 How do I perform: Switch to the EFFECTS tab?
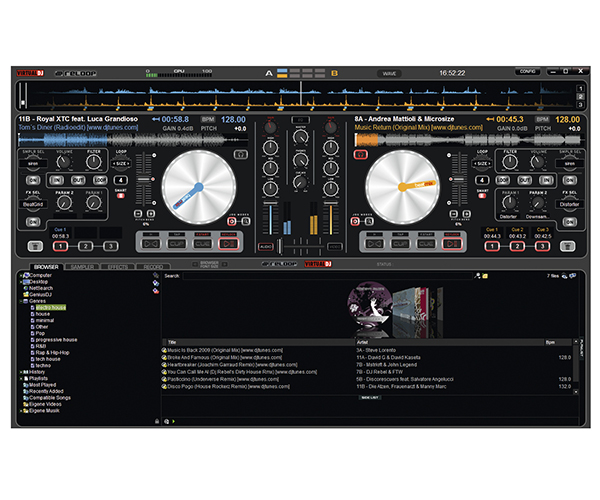[x=117, y=267]
